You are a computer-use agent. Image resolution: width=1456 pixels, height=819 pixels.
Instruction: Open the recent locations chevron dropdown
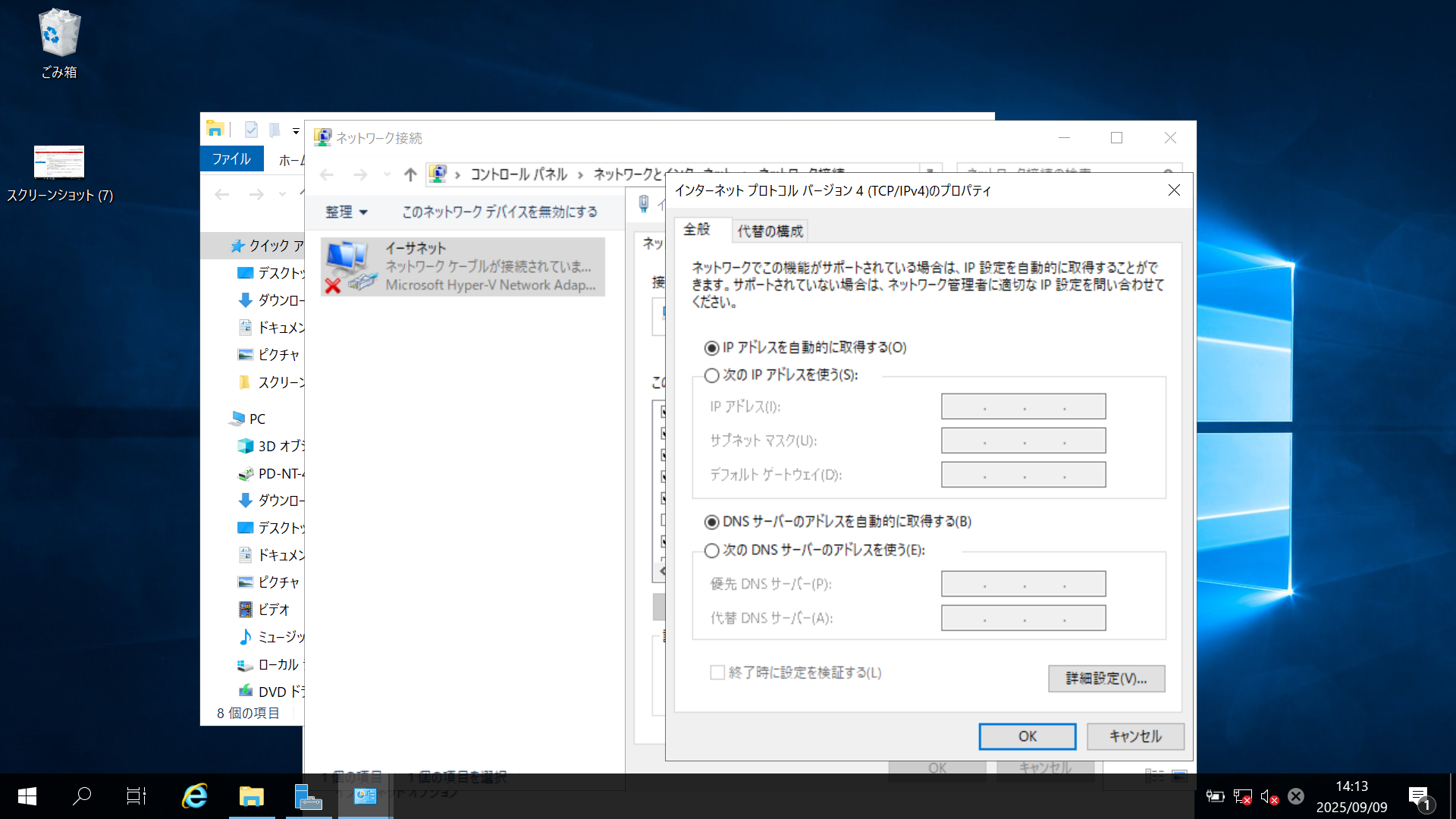387,174
